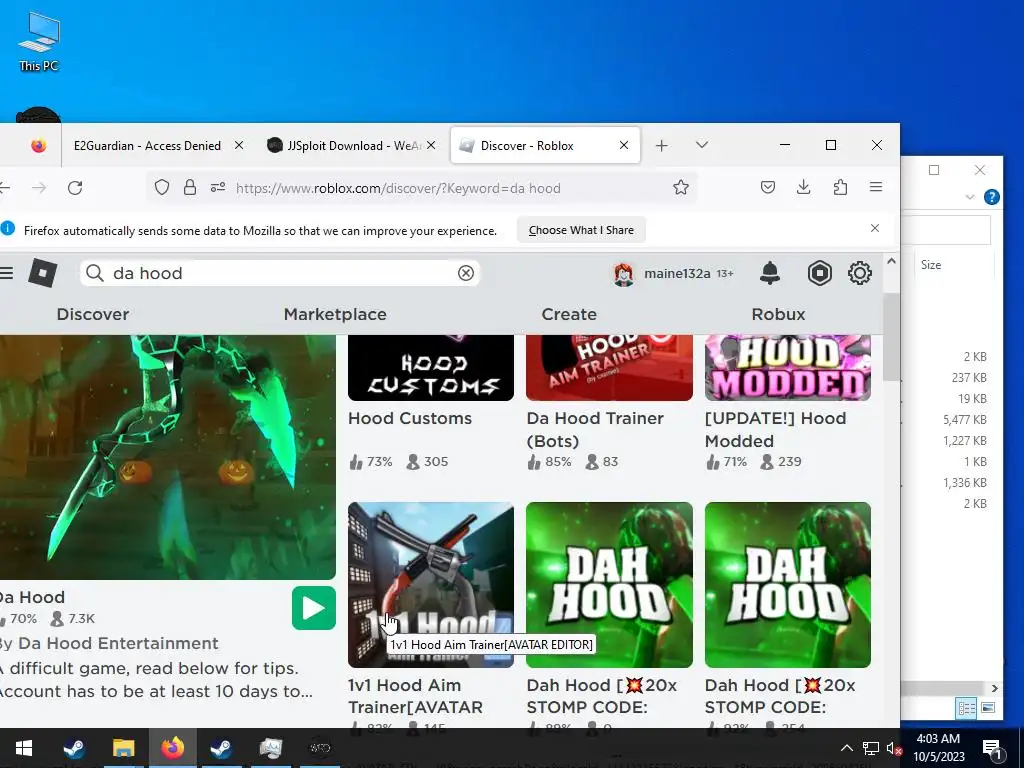Open Roblox settings gear
Viewport: 1024px width, 768px height.
click(860, 273)
